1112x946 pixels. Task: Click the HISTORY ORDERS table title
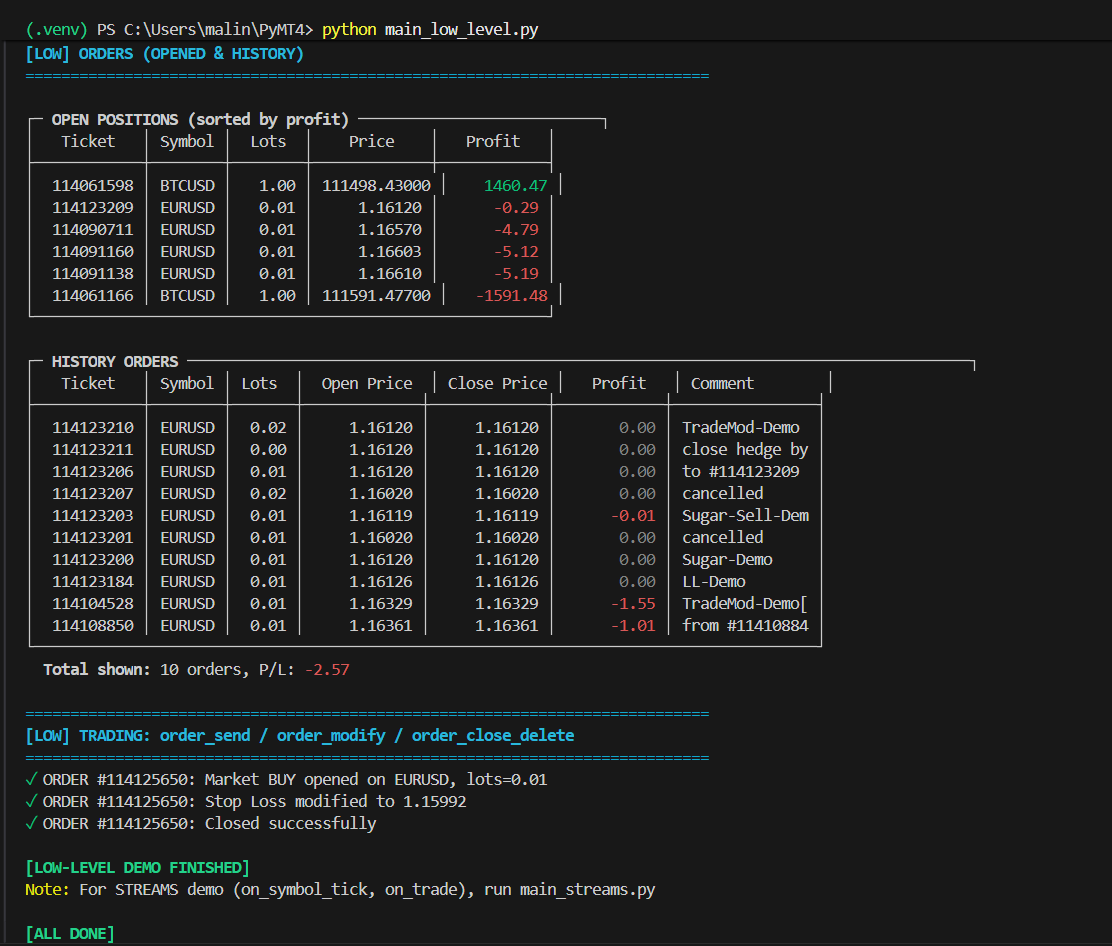[x=115, y=362]
